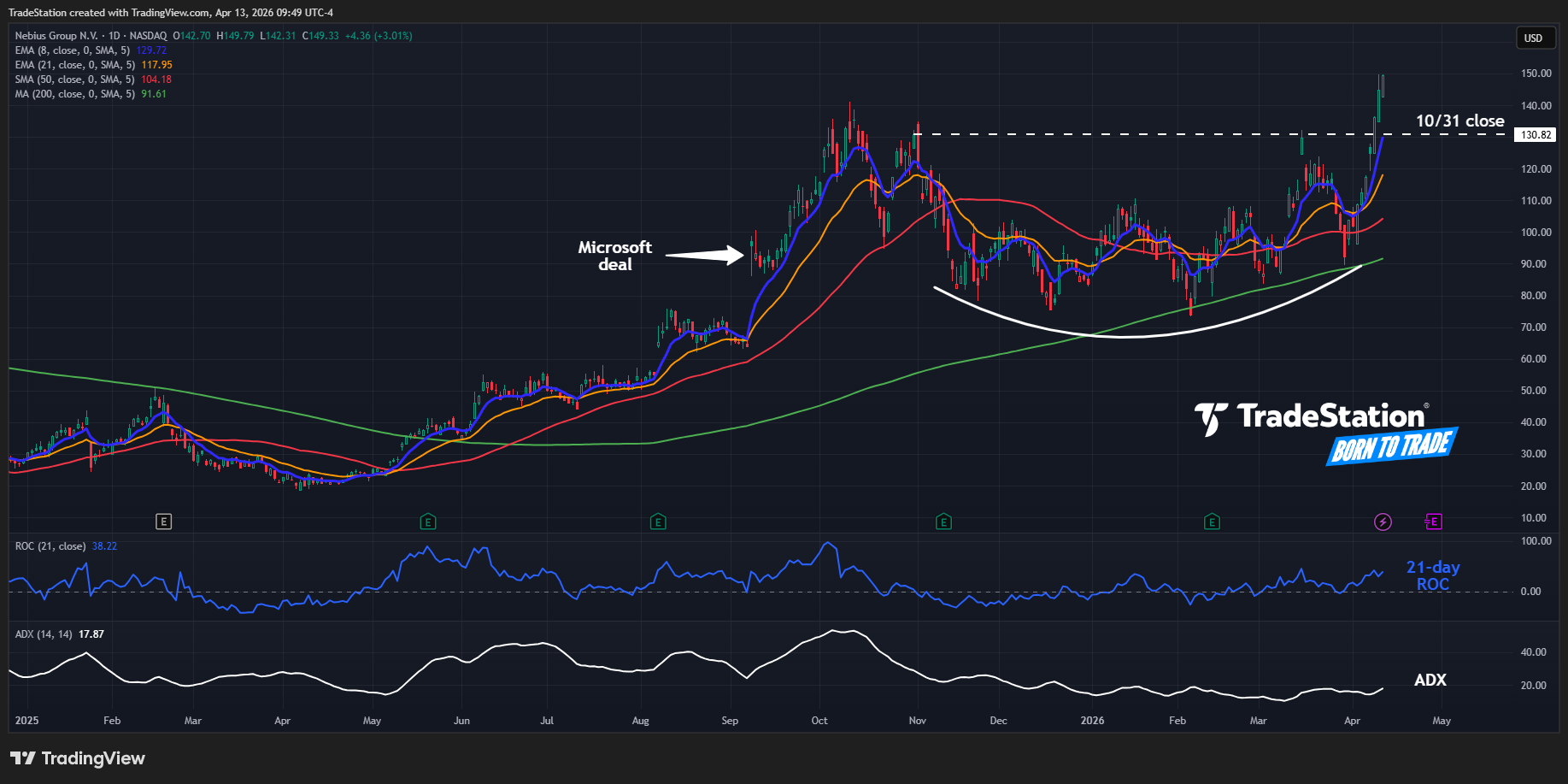Click the February 2026 green earnings icon
This screenshot has height=784, width=1568.
coord(1211,522)
